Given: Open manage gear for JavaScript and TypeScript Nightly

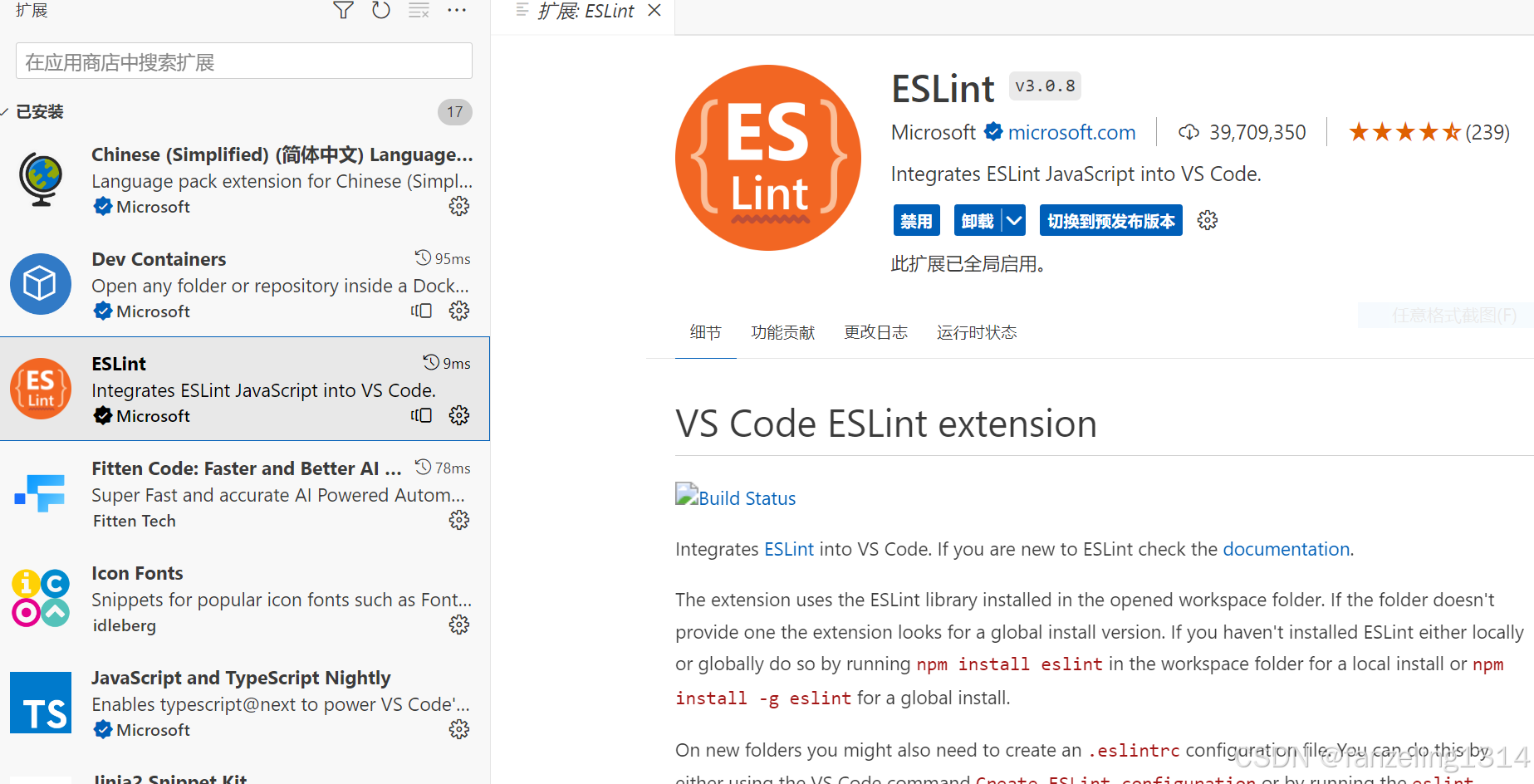Looking at the screenshot, I should point(459,729).
